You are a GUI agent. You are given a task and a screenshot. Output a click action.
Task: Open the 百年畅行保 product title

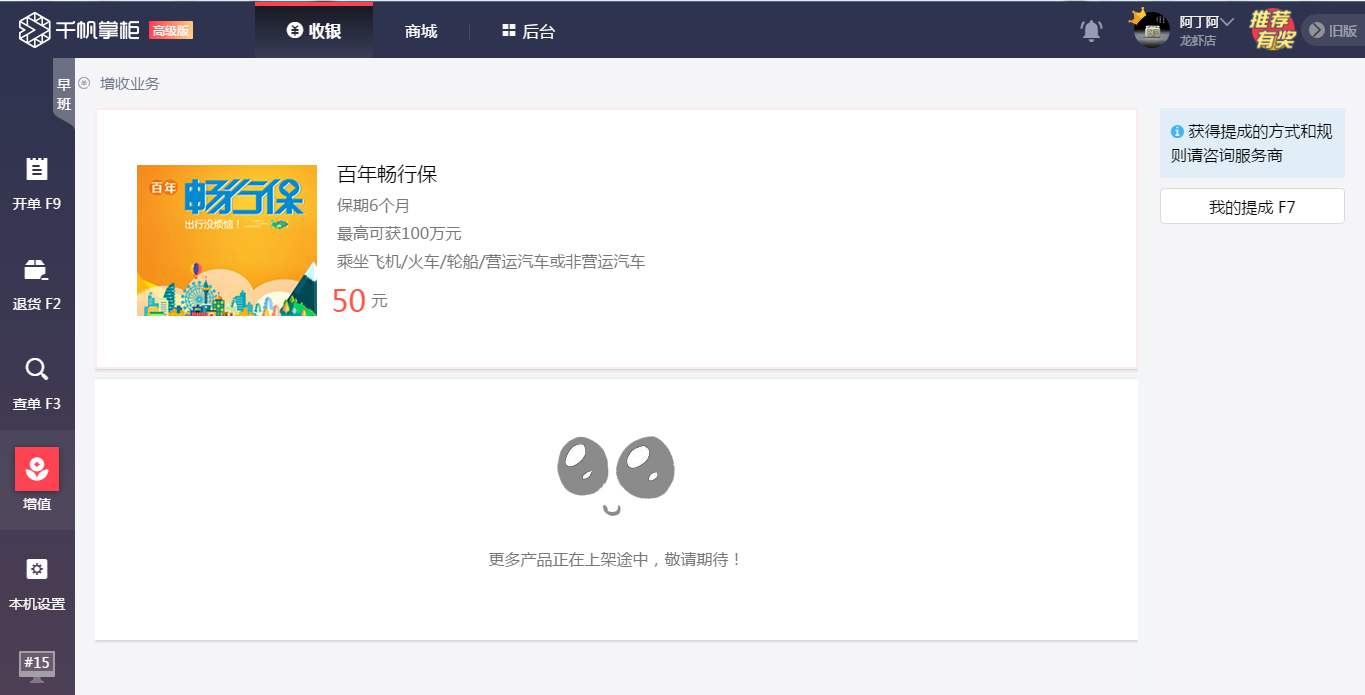pos(386,174)
